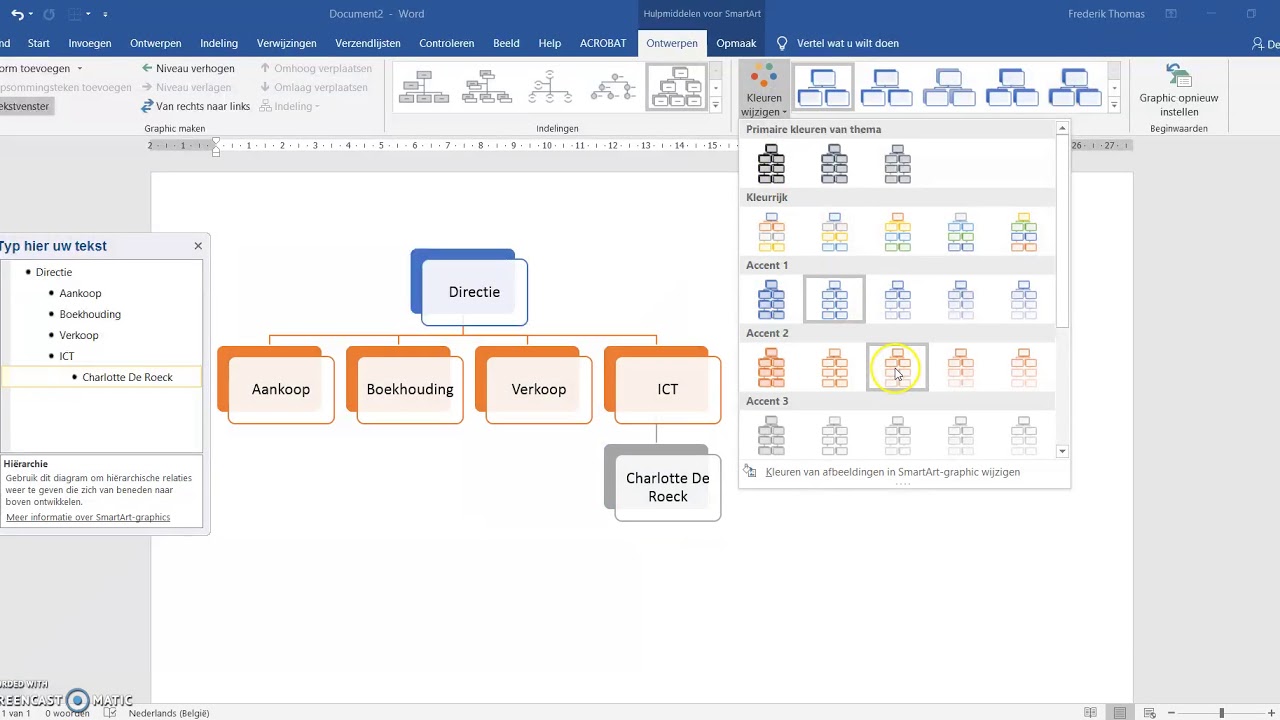This screenshot has width=1280, height=720.
Task: Open the Verzendlijsten ribbon tab
Action: (x=368, y=43)
